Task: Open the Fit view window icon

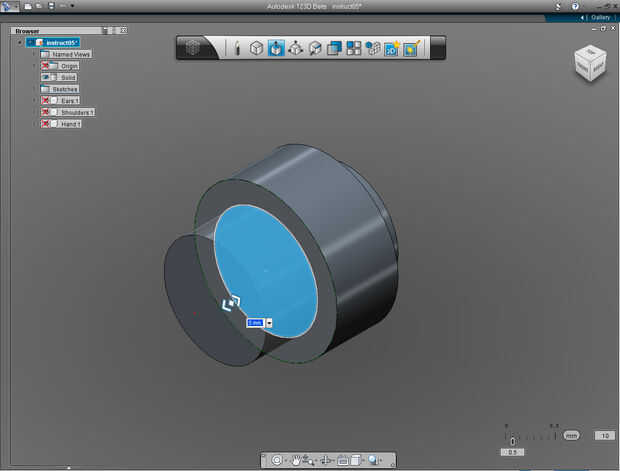Action: 343,460
